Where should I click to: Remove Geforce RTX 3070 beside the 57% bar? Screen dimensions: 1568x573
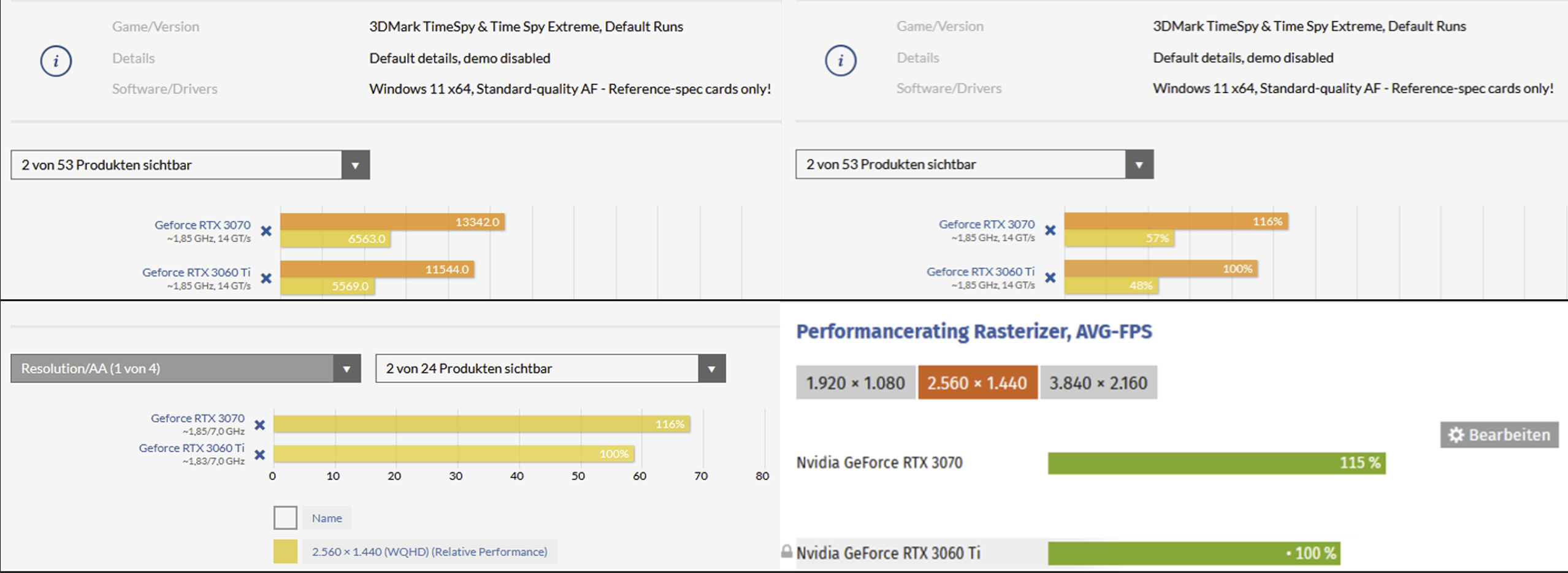(1050, 230)
